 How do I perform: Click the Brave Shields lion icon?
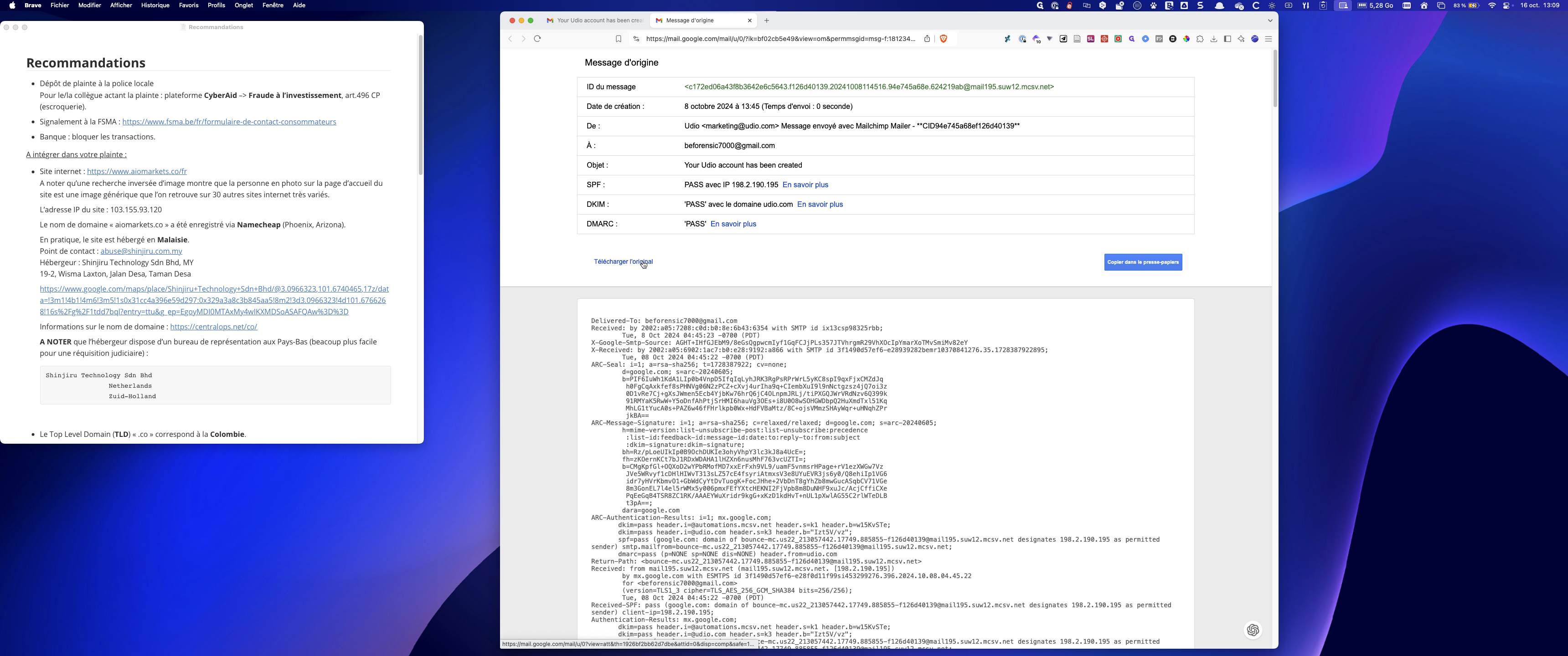943,39
